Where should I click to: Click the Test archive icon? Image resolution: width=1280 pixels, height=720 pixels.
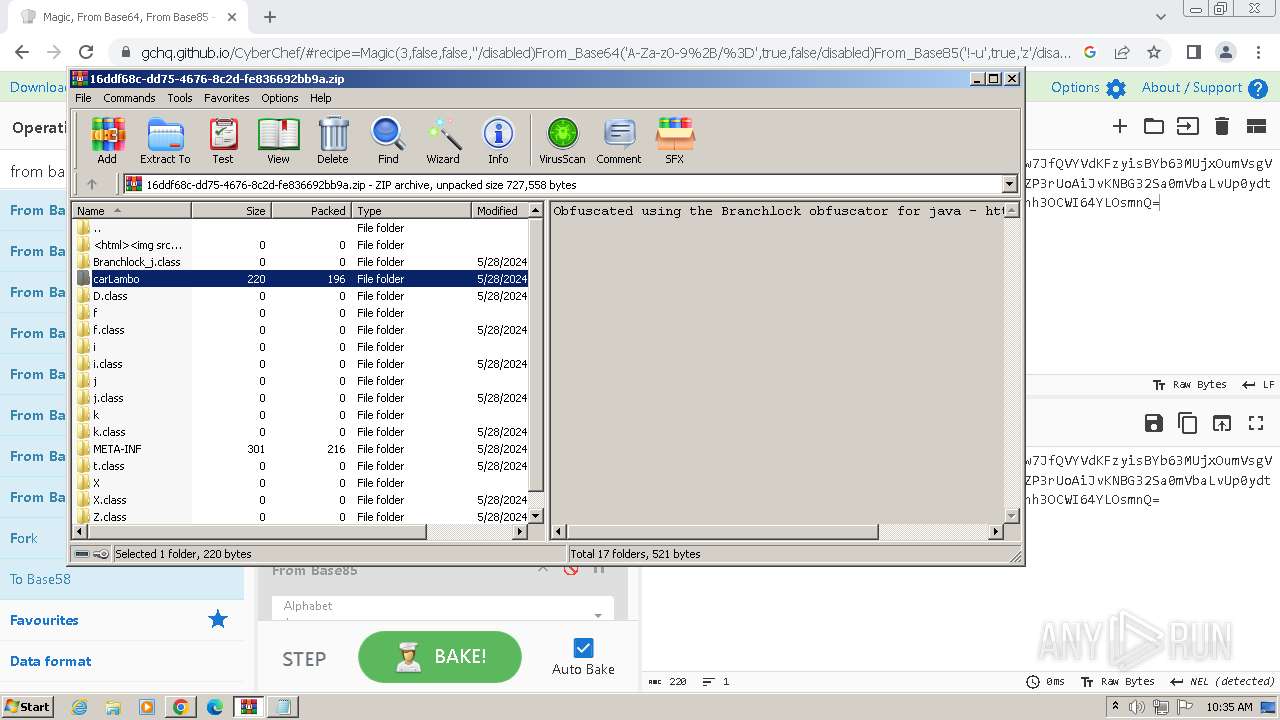tap(223, 141)
